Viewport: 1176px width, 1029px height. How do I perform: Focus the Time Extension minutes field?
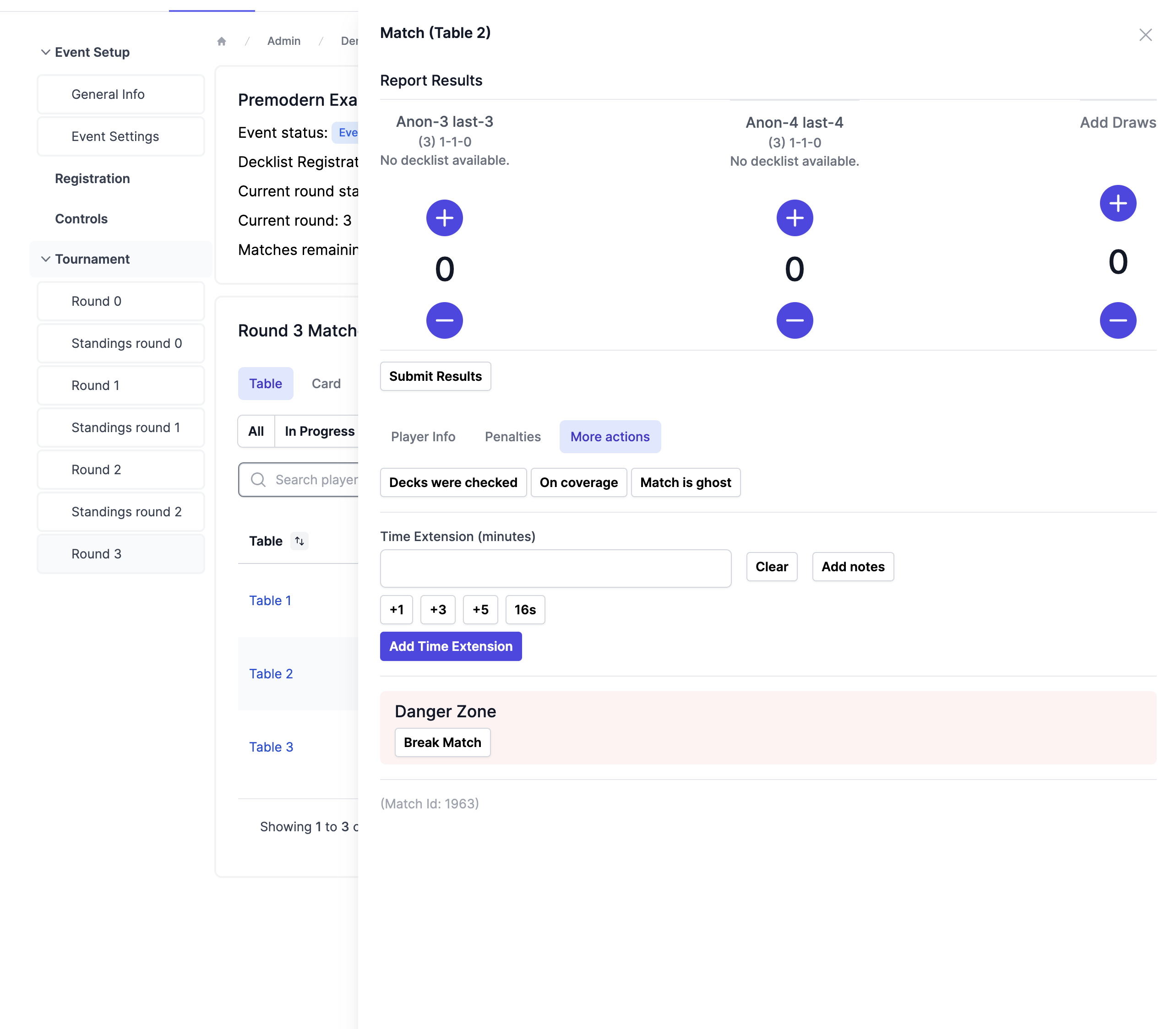point(555,568)
